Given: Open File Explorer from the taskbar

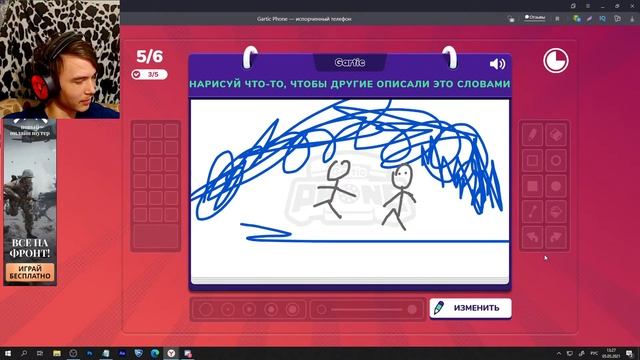Looking at the screenshot, I should 57,353.
